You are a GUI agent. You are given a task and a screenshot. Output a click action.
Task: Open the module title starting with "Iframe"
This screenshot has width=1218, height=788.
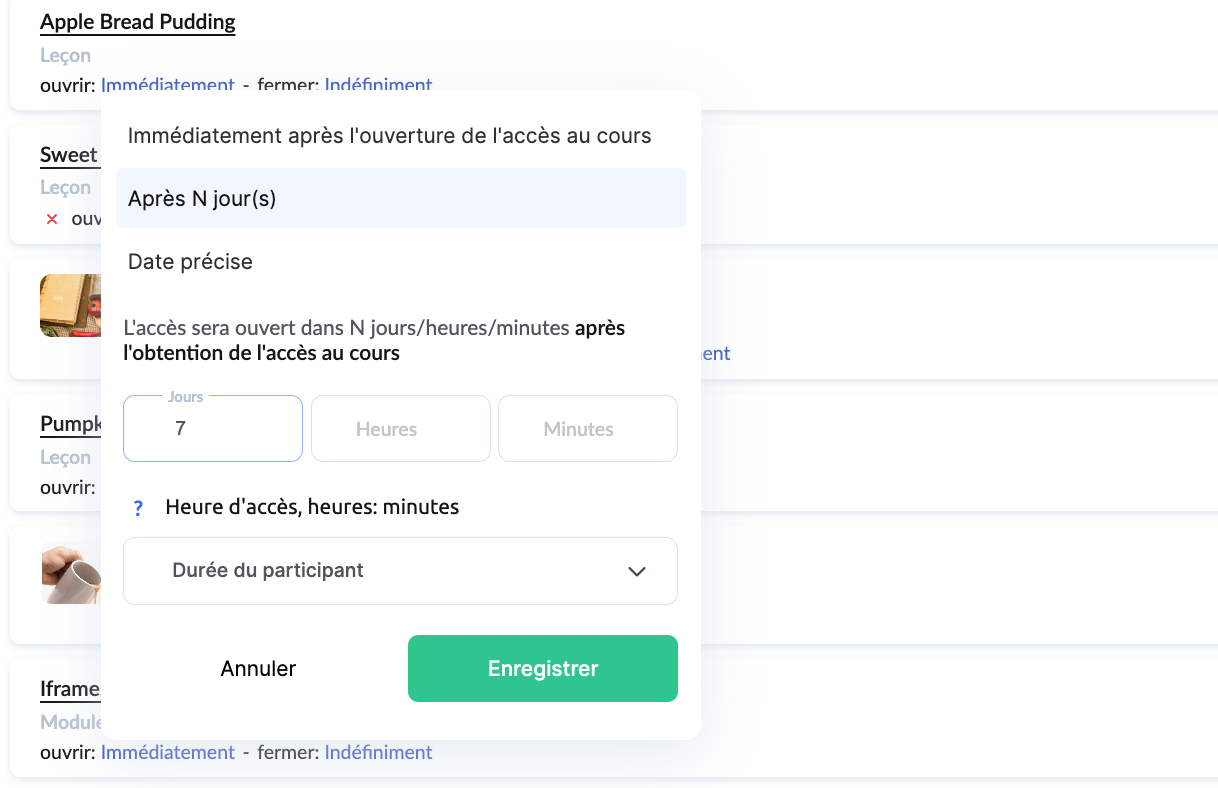(70, 689)
